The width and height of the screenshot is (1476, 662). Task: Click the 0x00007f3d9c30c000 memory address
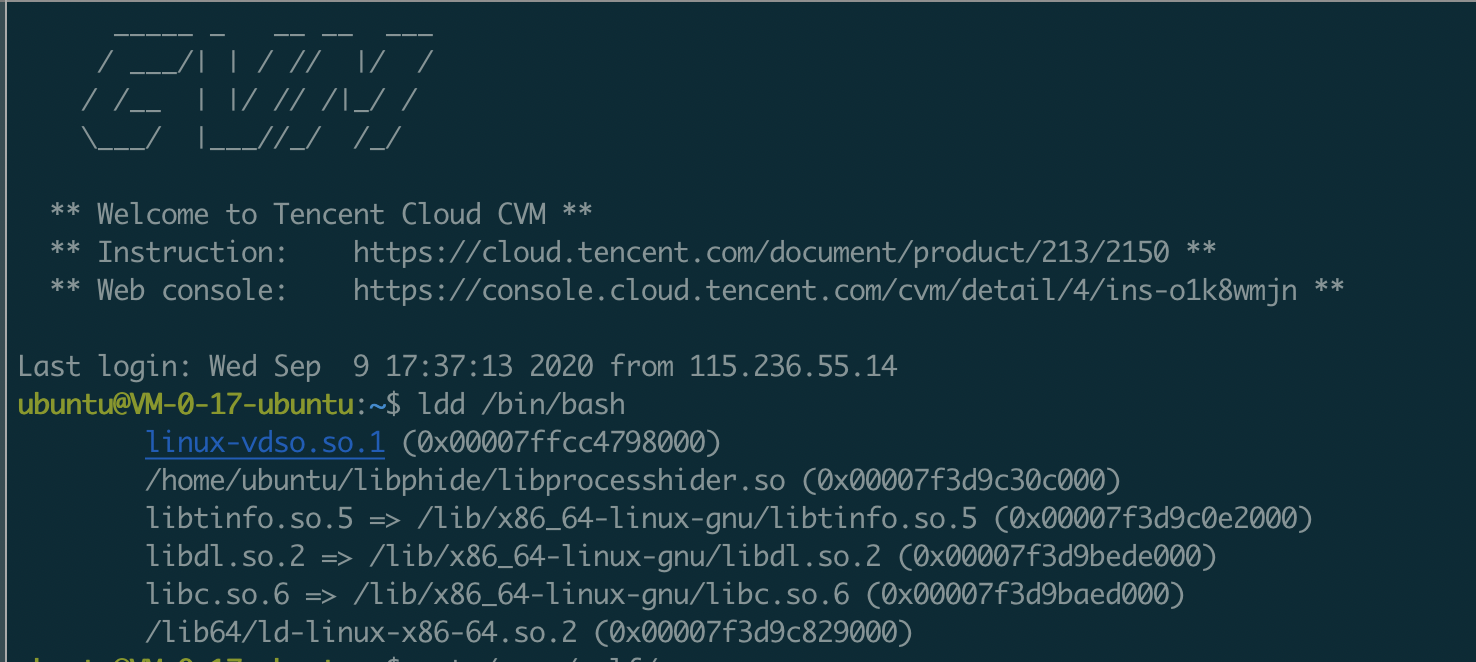point(961,481)
